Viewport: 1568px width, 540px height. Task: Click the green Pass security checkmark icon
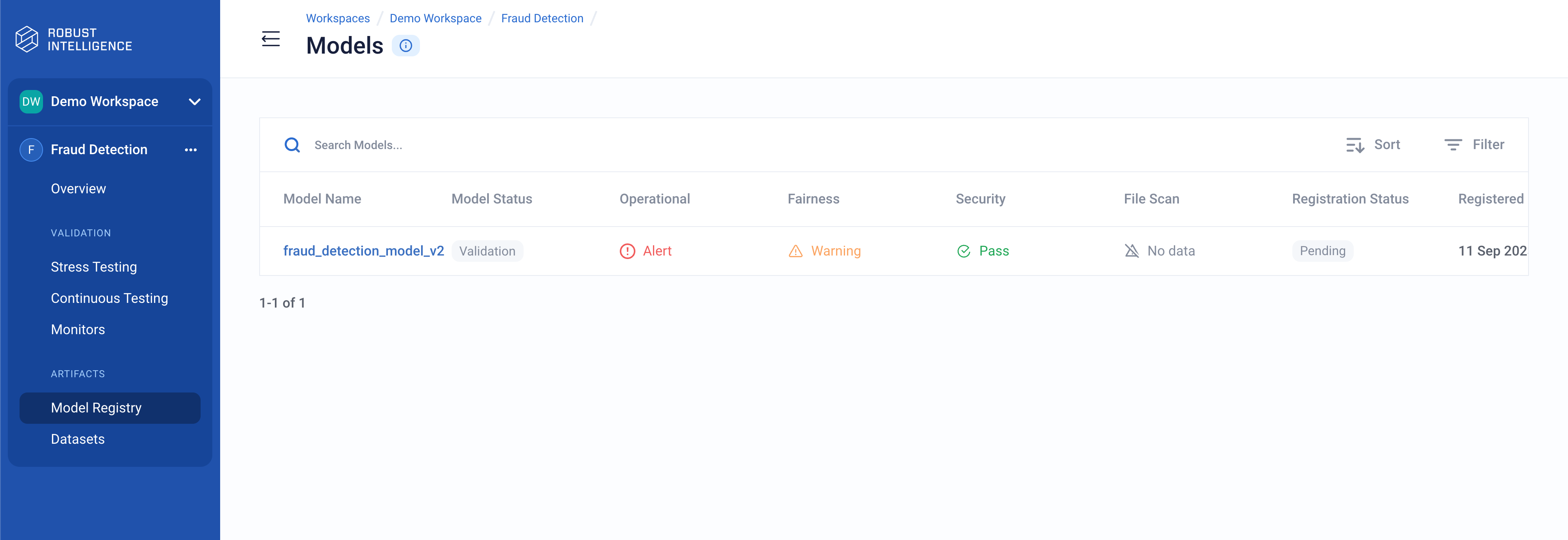(963, 252)
